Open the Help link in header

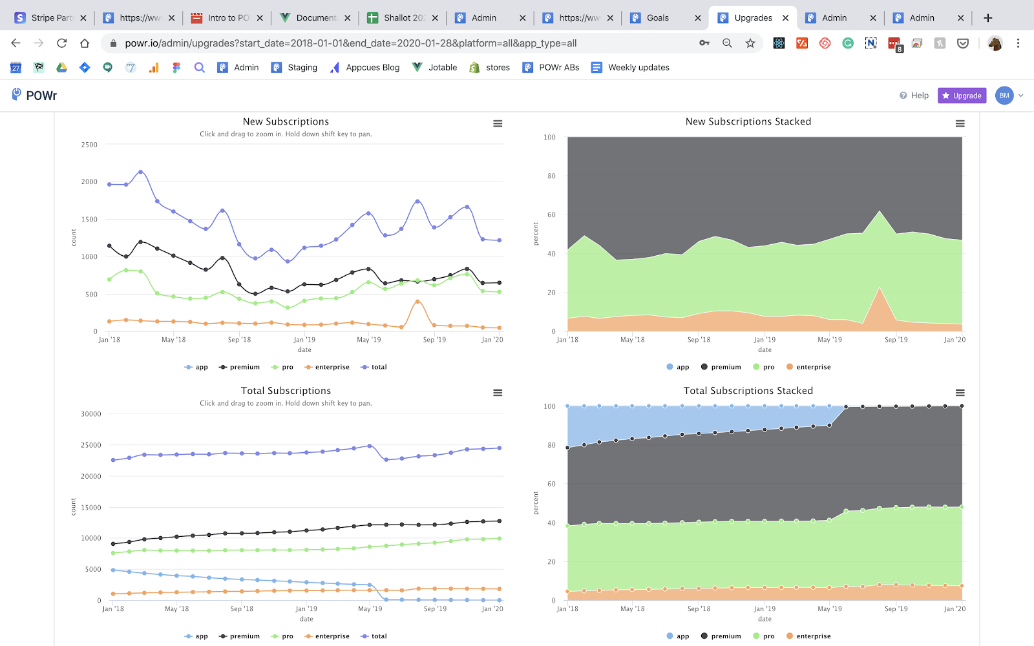914,95
